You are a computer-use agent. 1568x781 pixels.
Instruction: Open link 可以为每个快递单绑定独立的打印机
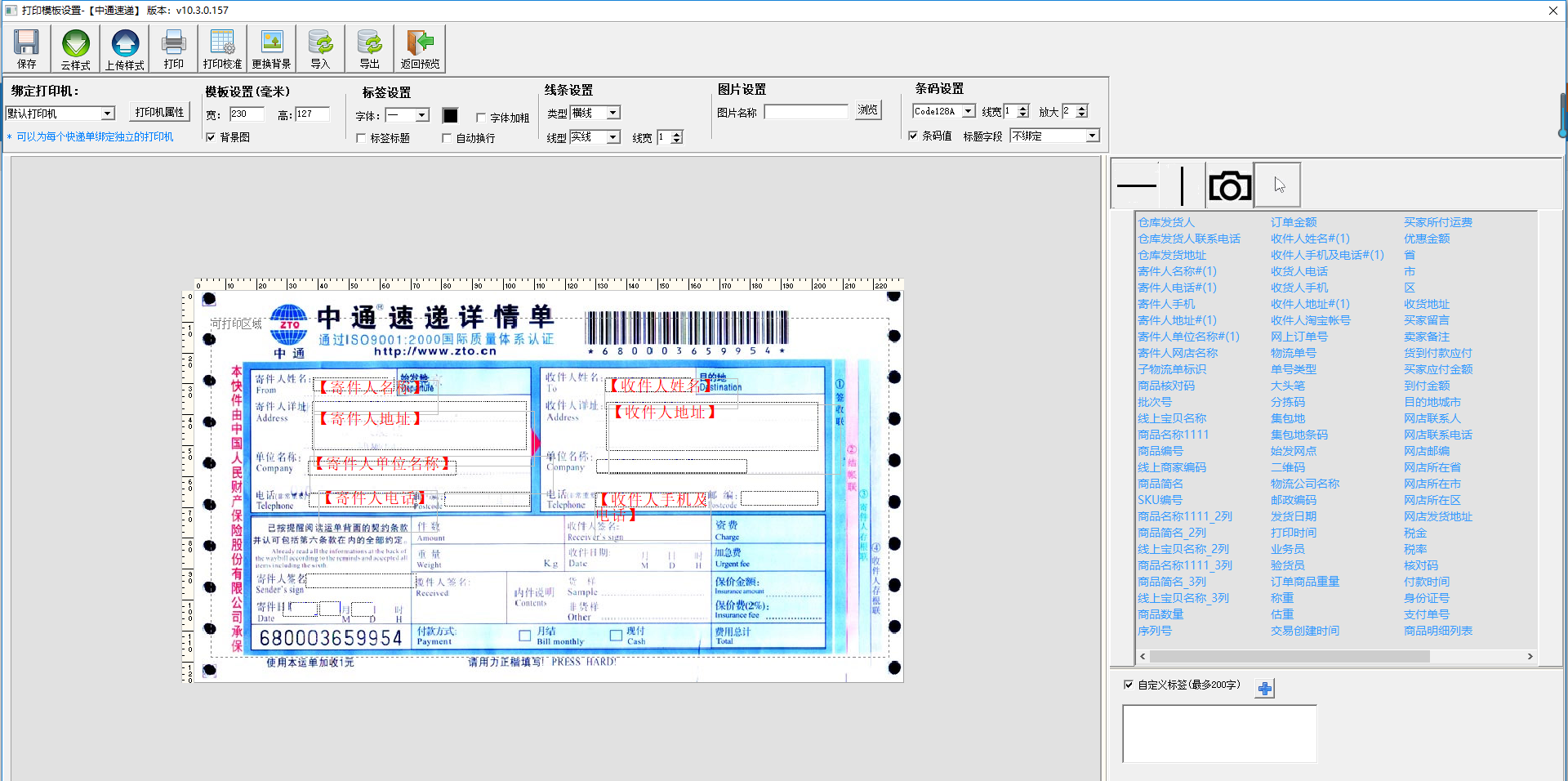95,137
